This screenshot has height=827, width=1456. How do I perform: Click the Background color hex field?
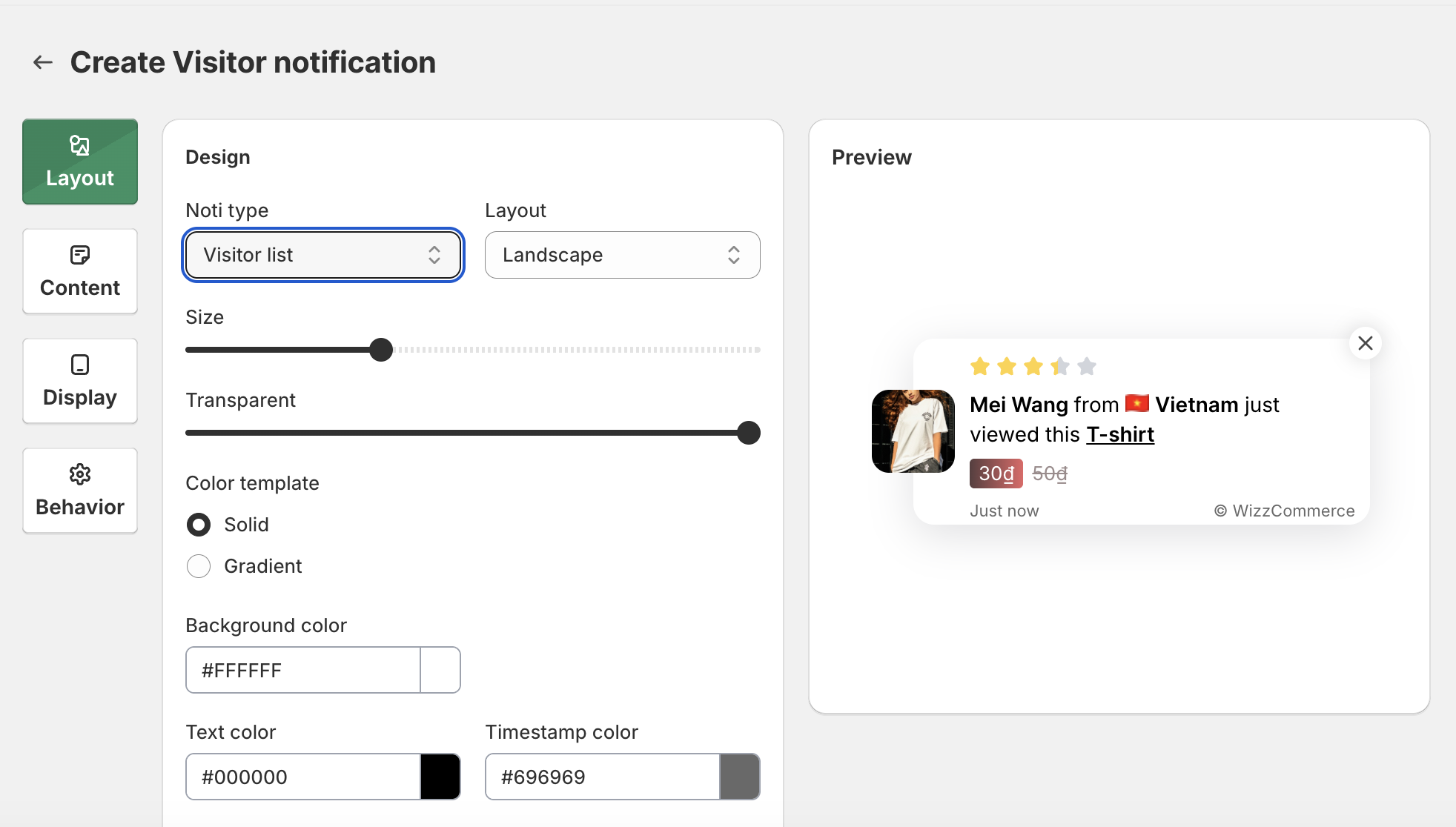pyautogui.click(x=302, y=670)
